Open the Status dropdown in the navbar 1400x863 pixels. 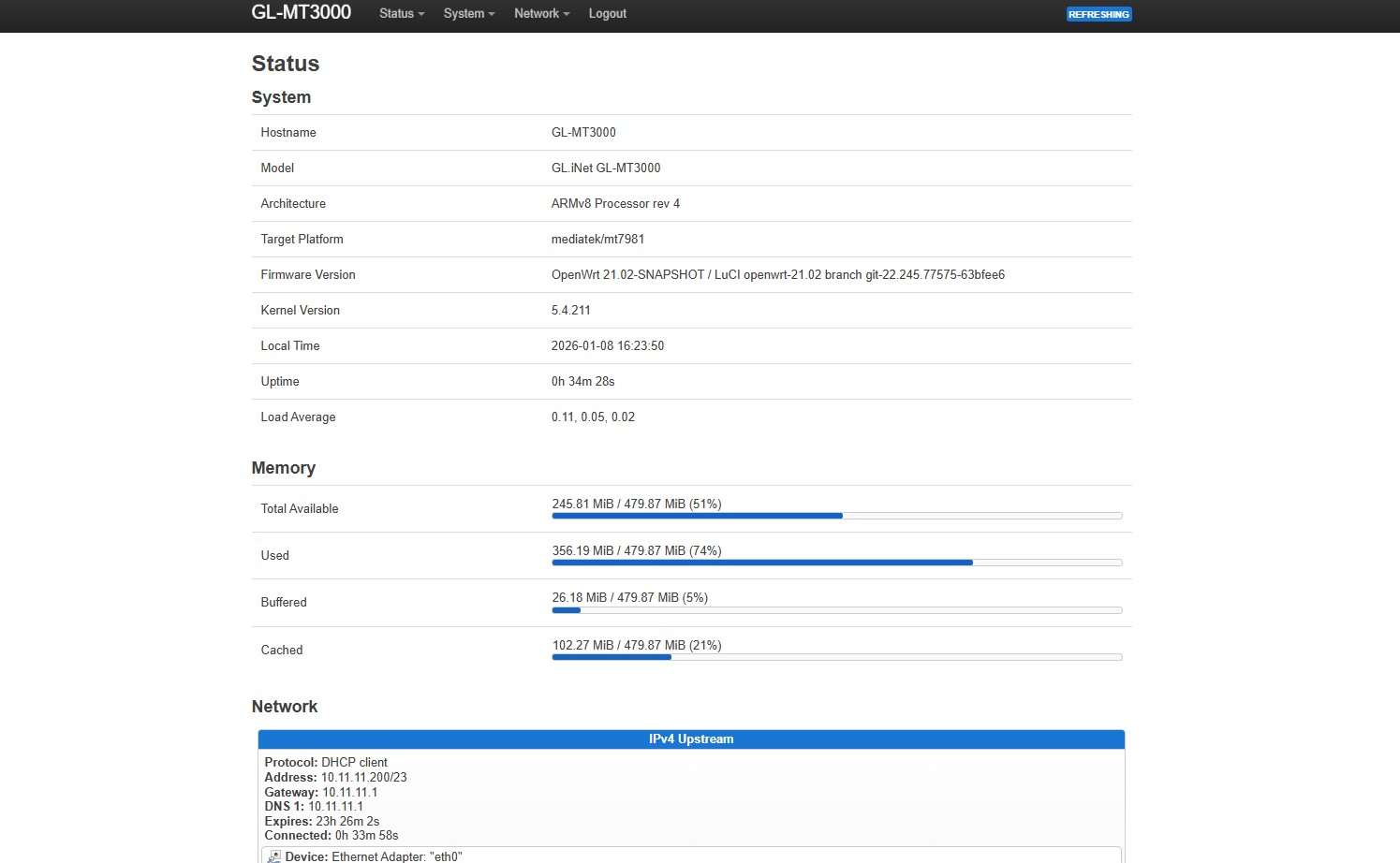pos(401,13)
